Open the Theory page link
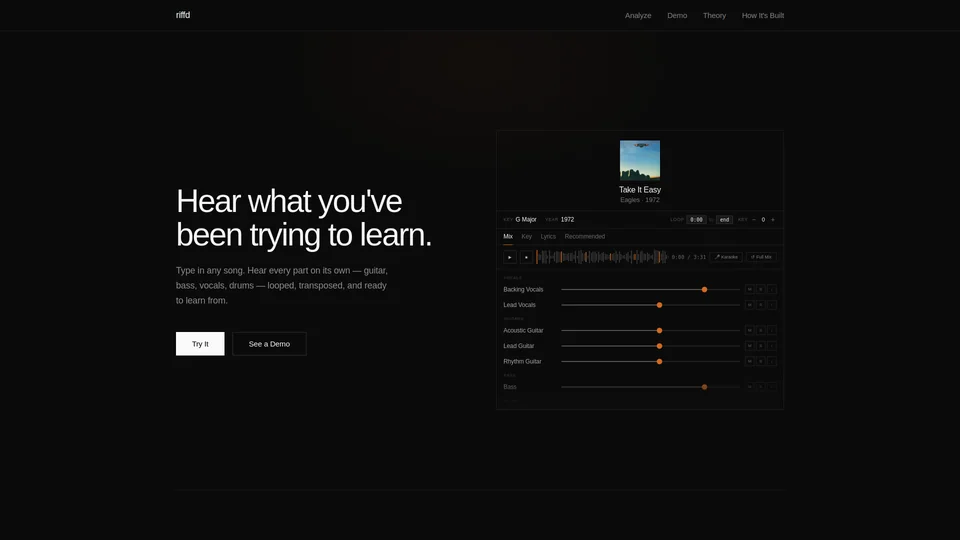This screenshot has width=960, height=540. pos(714,15)
